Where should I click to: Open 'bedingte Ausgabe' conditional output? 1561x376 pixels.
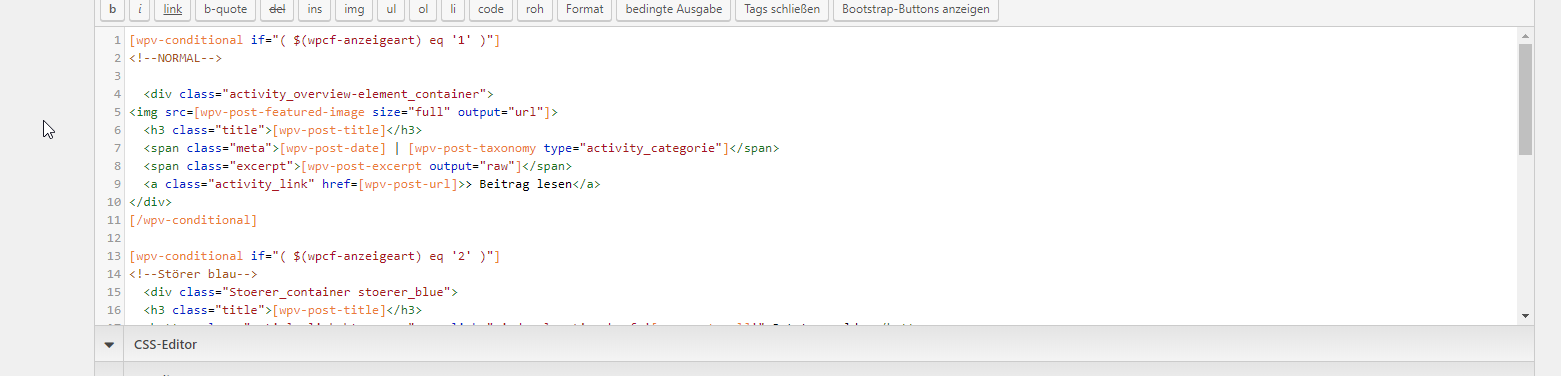(672, 10)
